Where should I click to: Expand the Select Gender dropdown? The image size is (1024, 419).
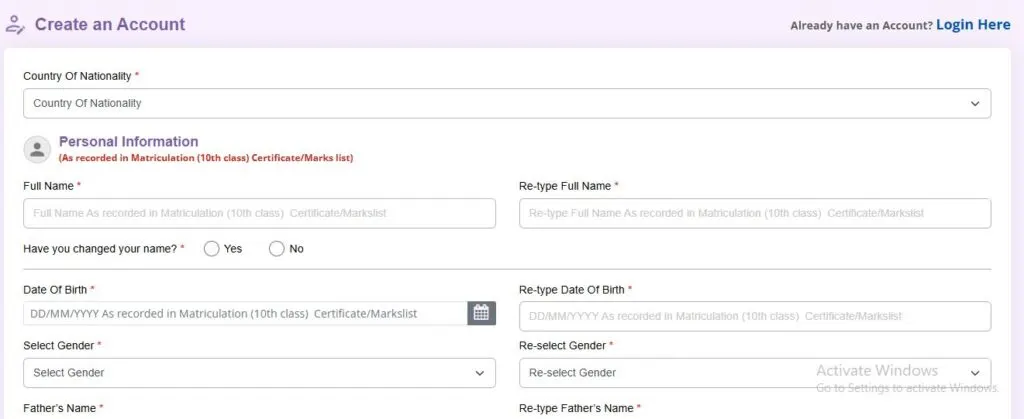[258, 373]
